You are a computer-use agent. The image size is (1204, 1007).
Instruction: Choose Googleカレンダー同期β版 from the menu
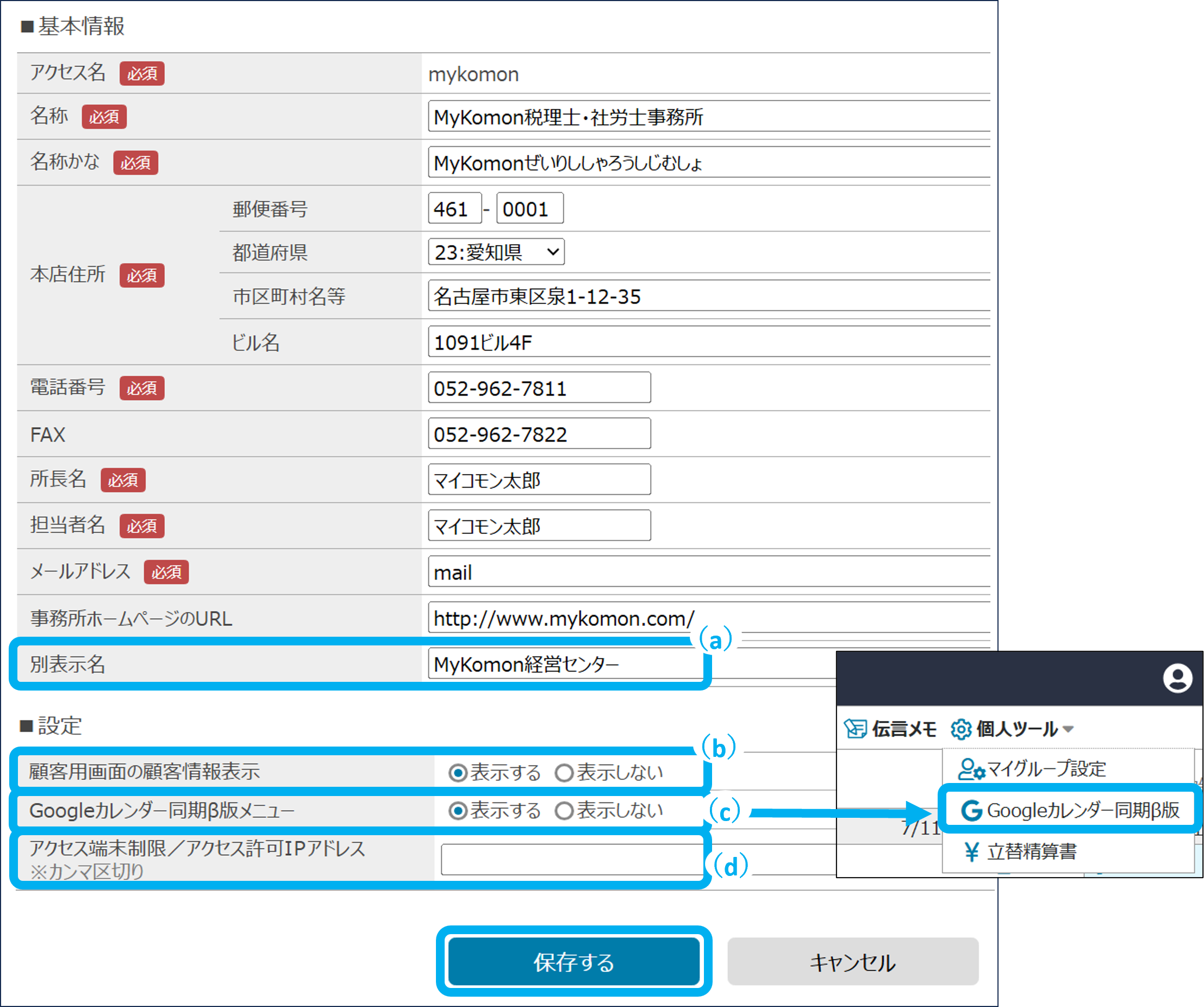(1070, 810)
